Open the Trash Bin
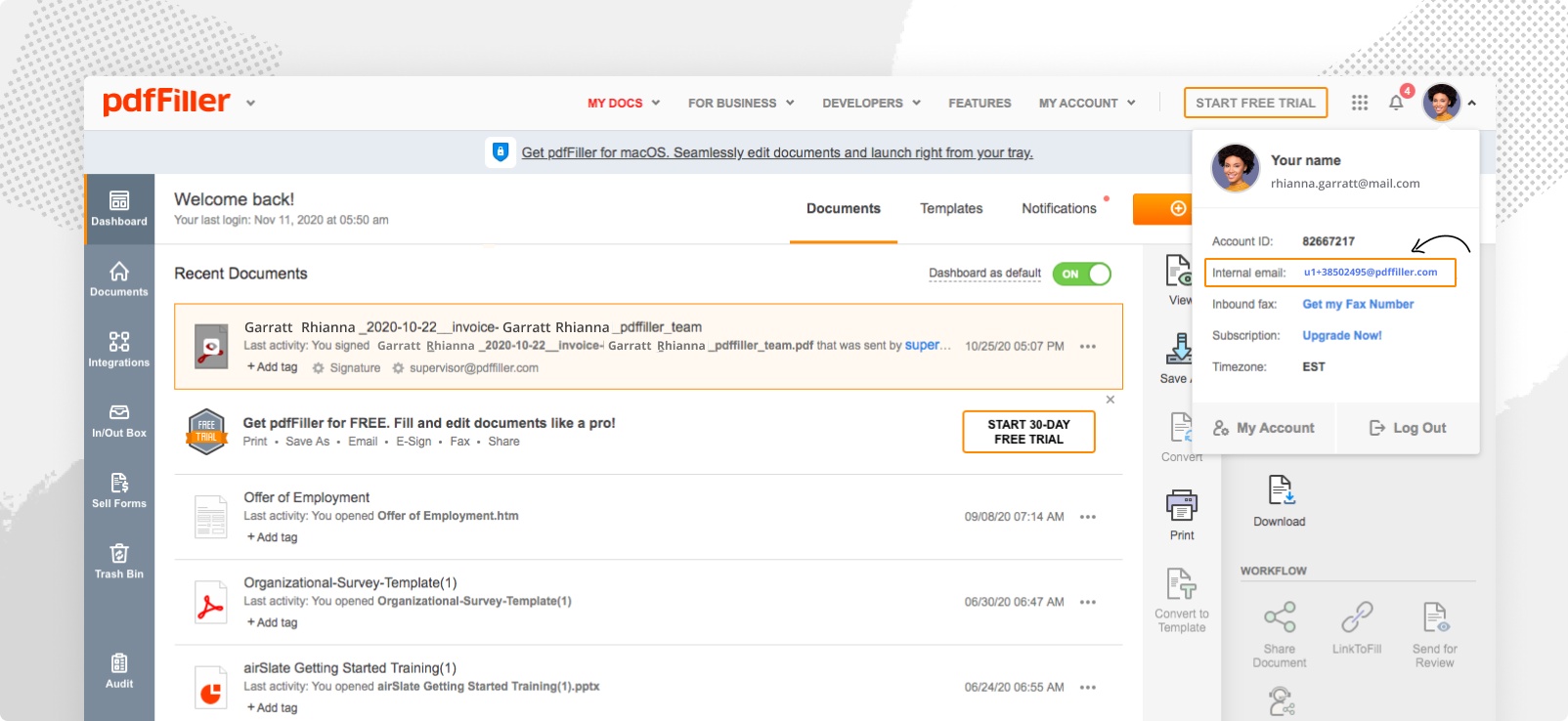This screenshot has height=721, width=1568. [119, 561]
